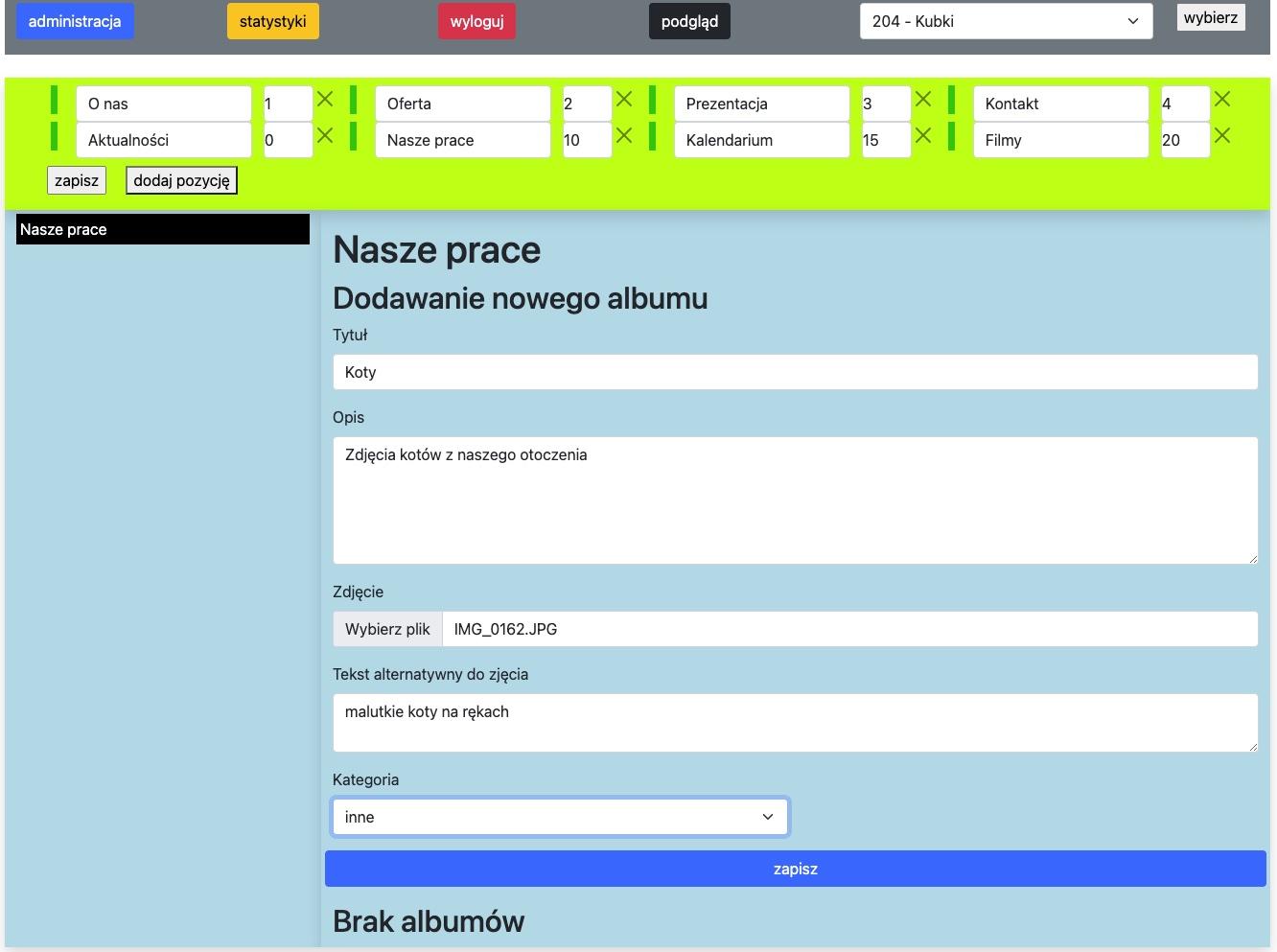This screenshot has width=1277, height=952.
Task: Remove "Filmy" with the X icon
Action: coord(1222,135)
